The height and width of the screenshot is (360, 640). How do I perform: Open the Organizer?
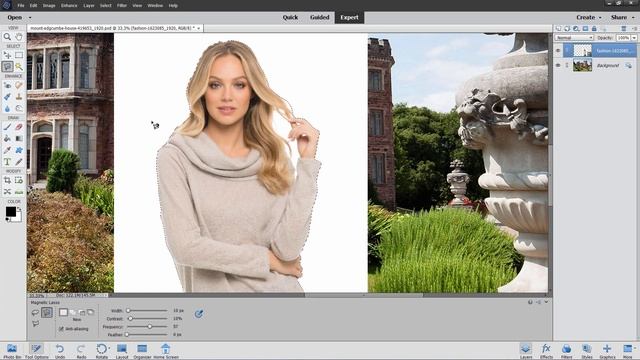coord(142,351)
